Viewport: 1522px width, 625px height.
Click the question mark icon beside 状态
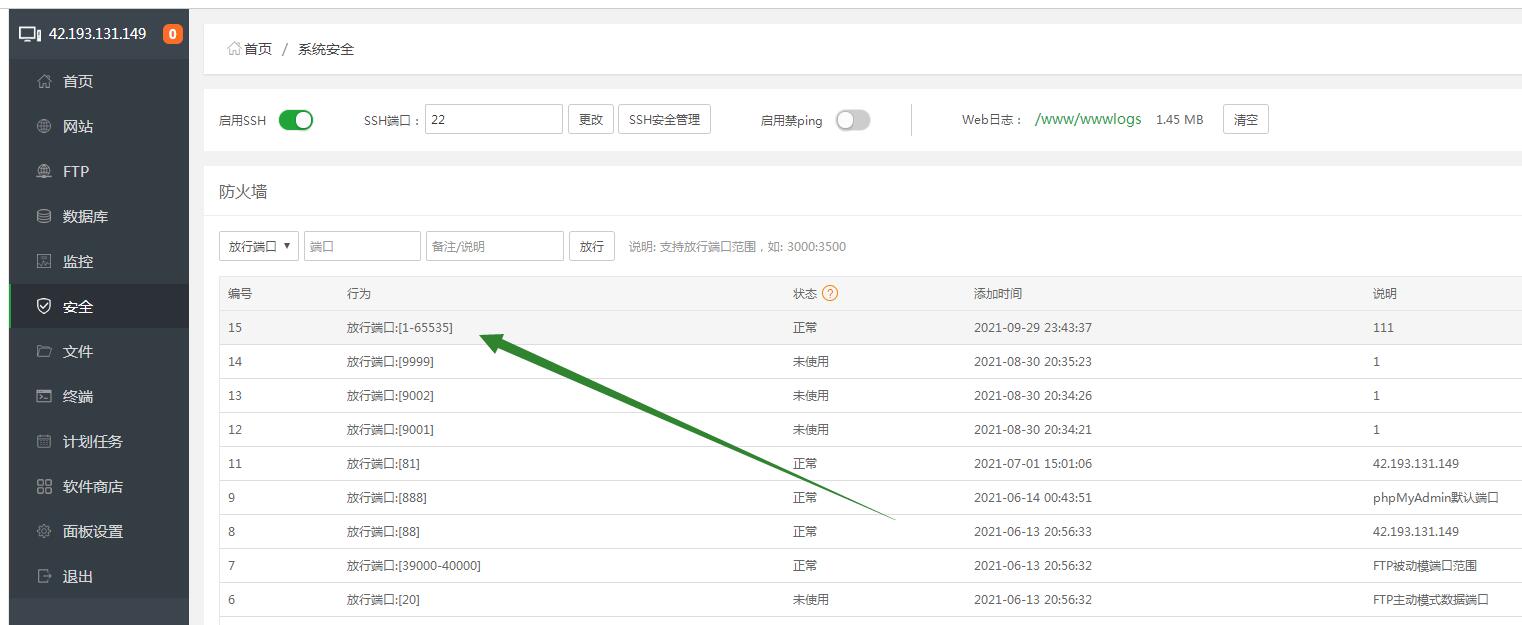[829, 294]
